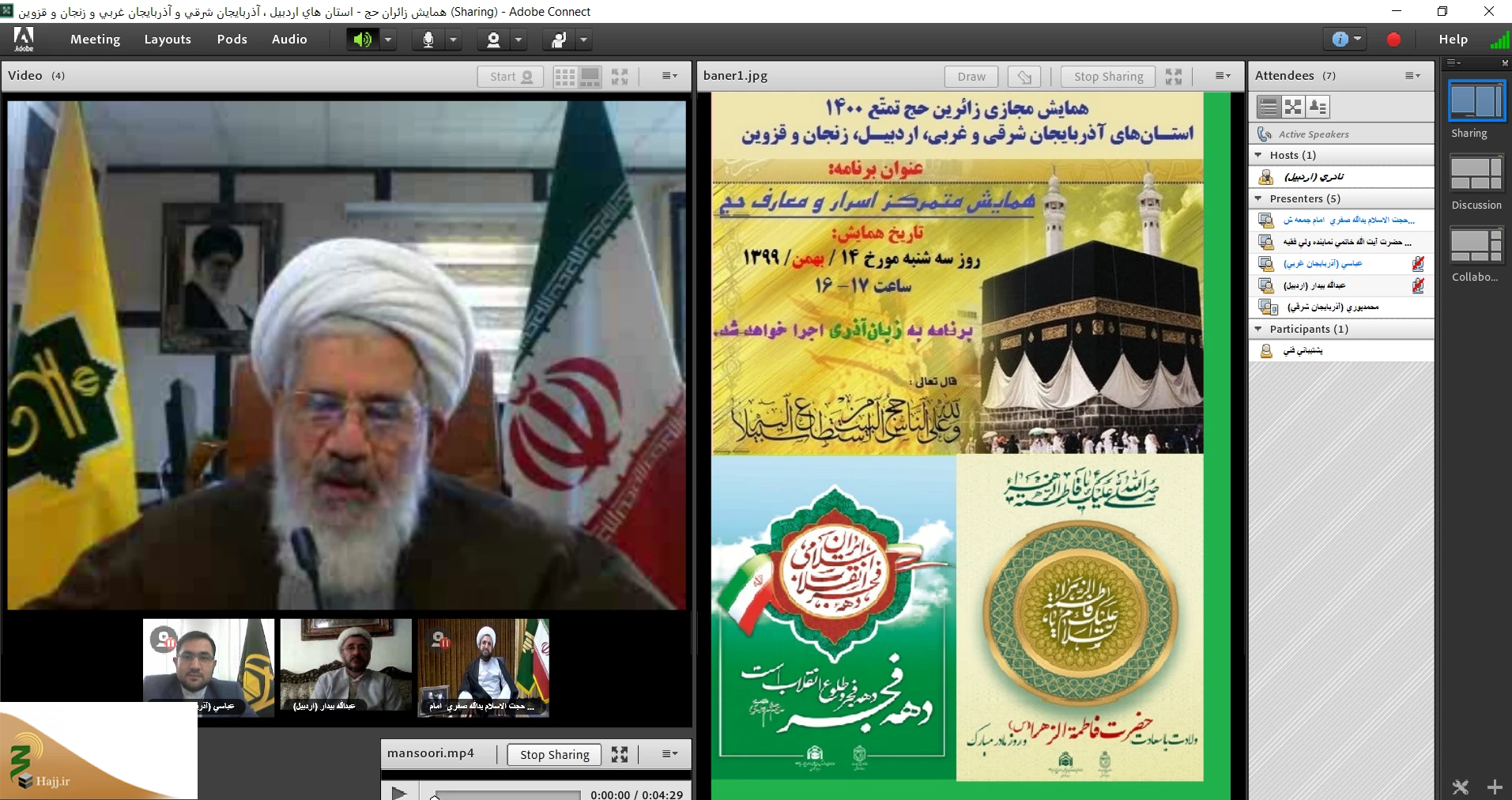Open the microphone options dropdown arrow
Viewport: 1512px width, 800px height.
[454, 40]
